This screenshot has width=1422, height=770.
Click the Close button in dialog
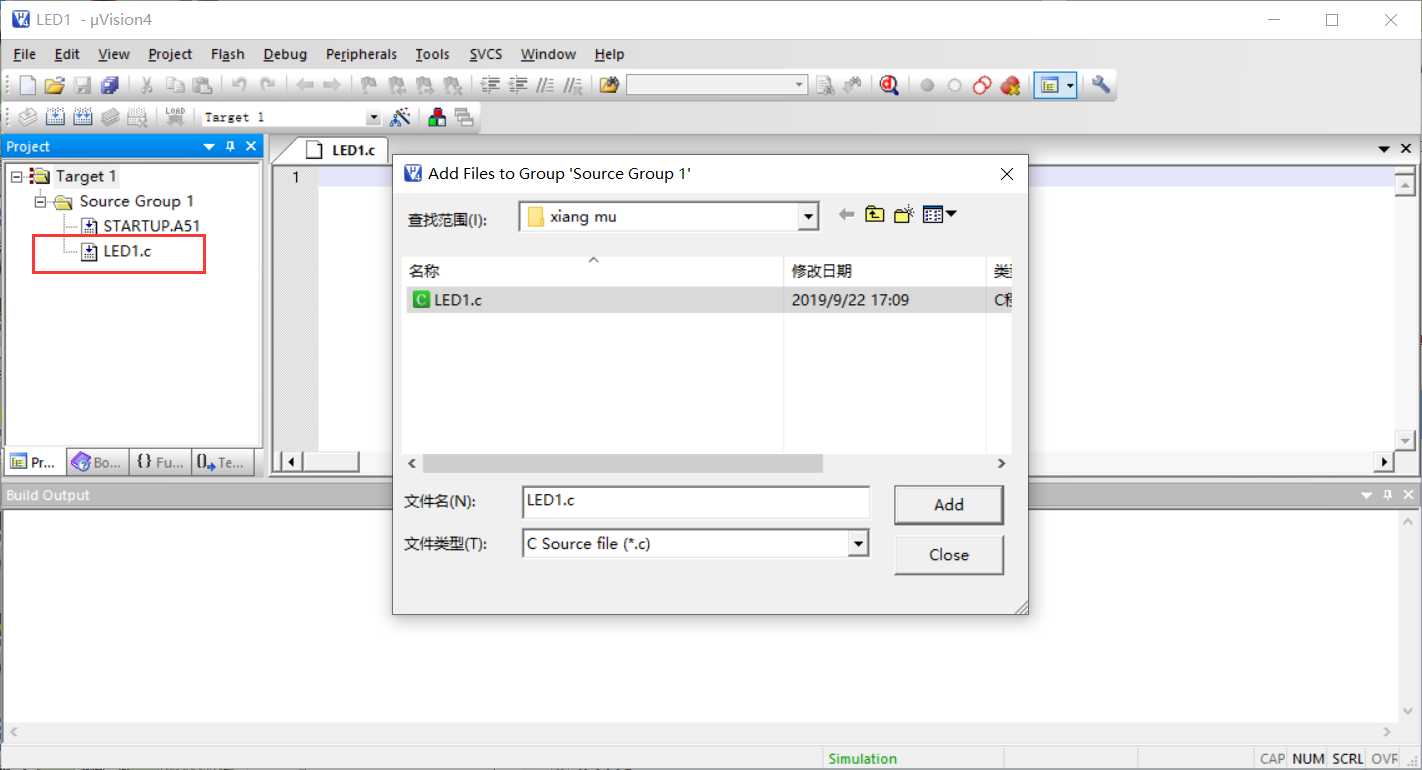coord(948,555)
